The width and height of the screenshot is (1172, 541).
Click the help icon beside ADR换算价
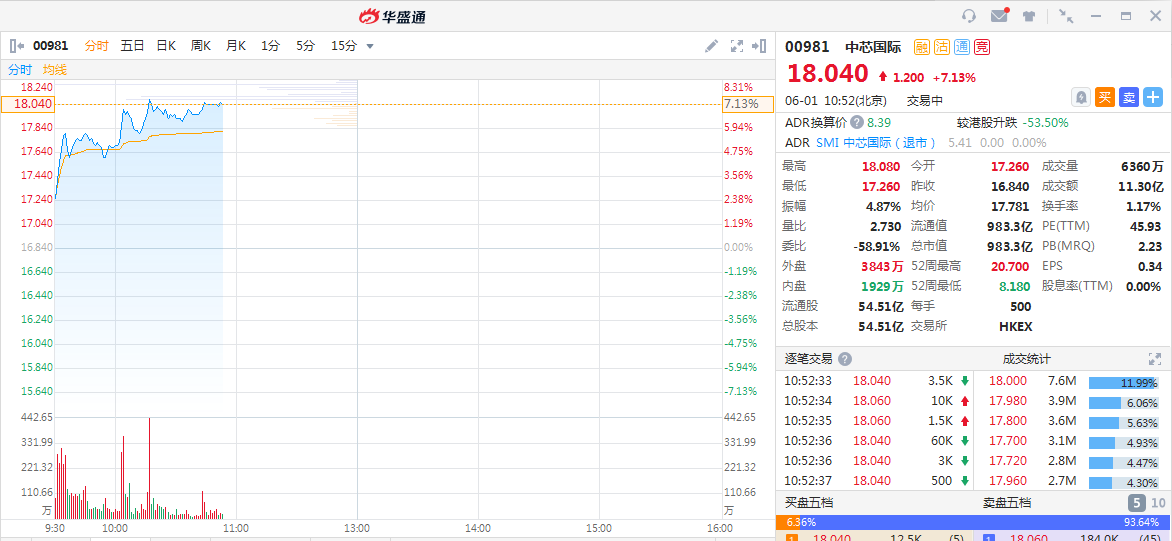(x=857, y=122)
